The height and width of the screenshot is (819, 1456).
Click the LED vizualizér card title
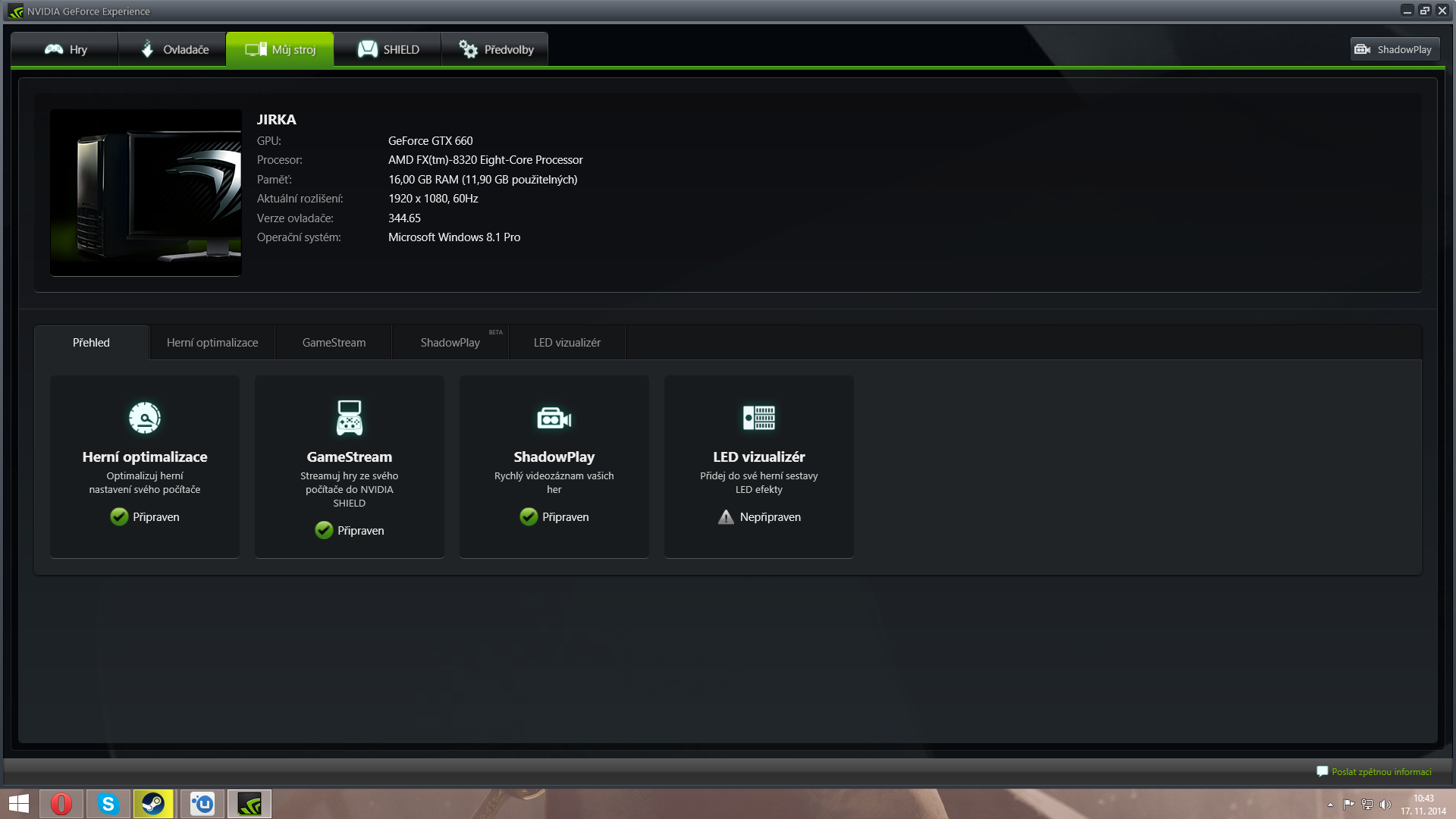(759, 457)
